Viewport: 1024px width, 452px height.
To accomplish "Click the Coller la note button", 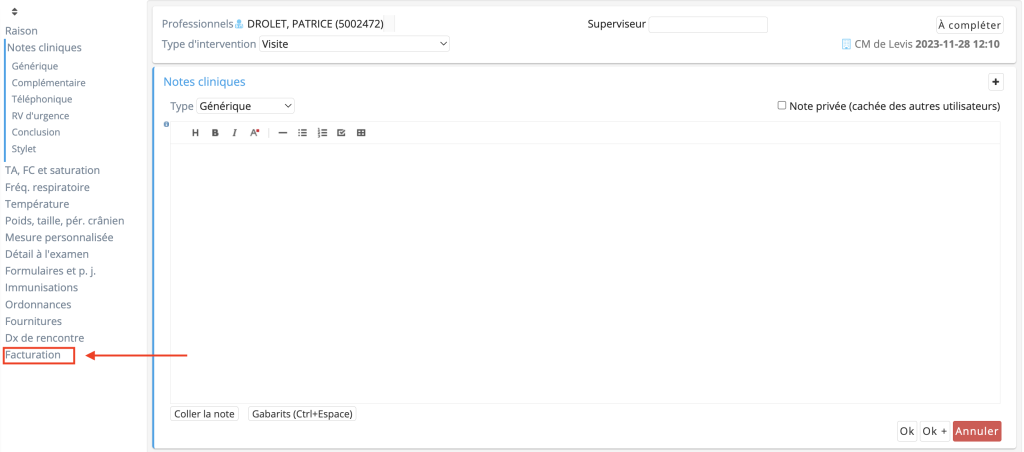I will click(204, 414).
